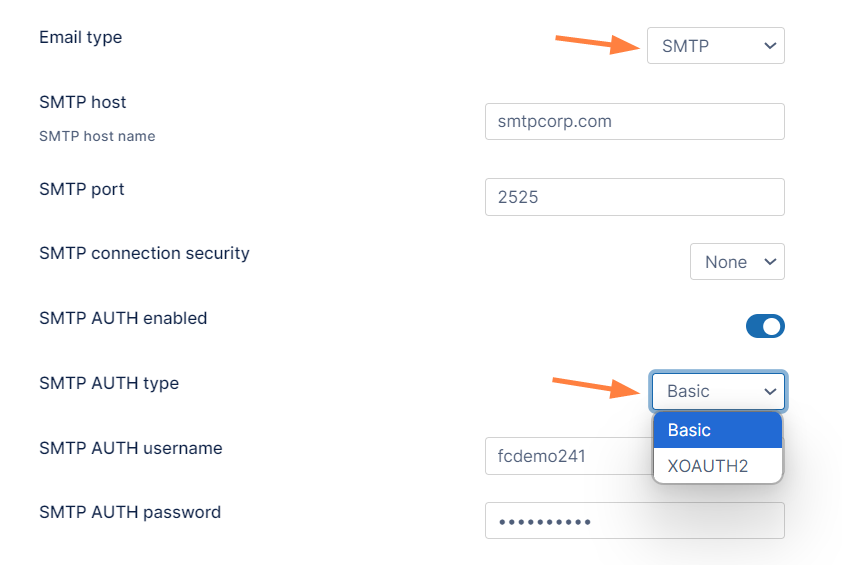Open the Email type SMTP dropdown
Image resolution: width=842 pixels, height=565 pixels.
(715, 45)
